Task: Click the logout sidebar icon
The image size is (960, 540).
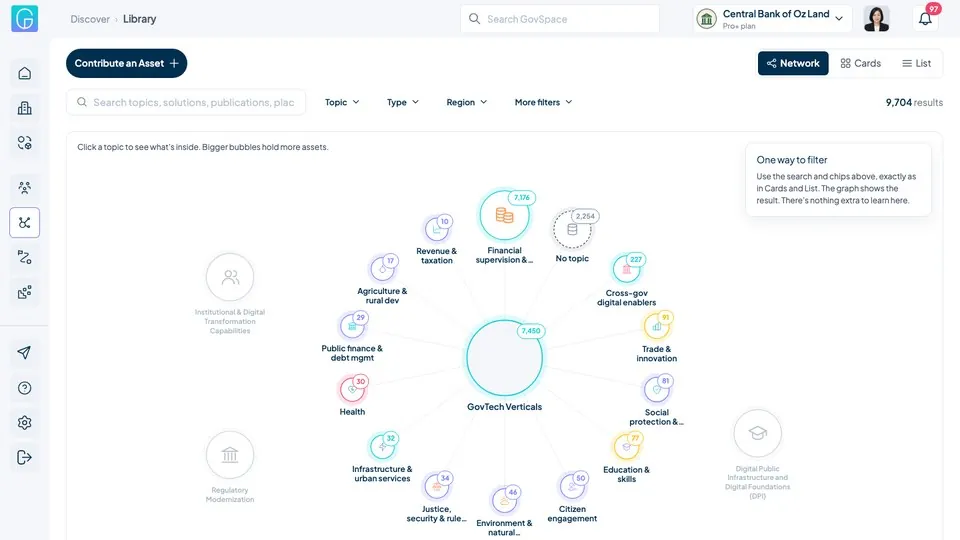Action: point(24,457)
